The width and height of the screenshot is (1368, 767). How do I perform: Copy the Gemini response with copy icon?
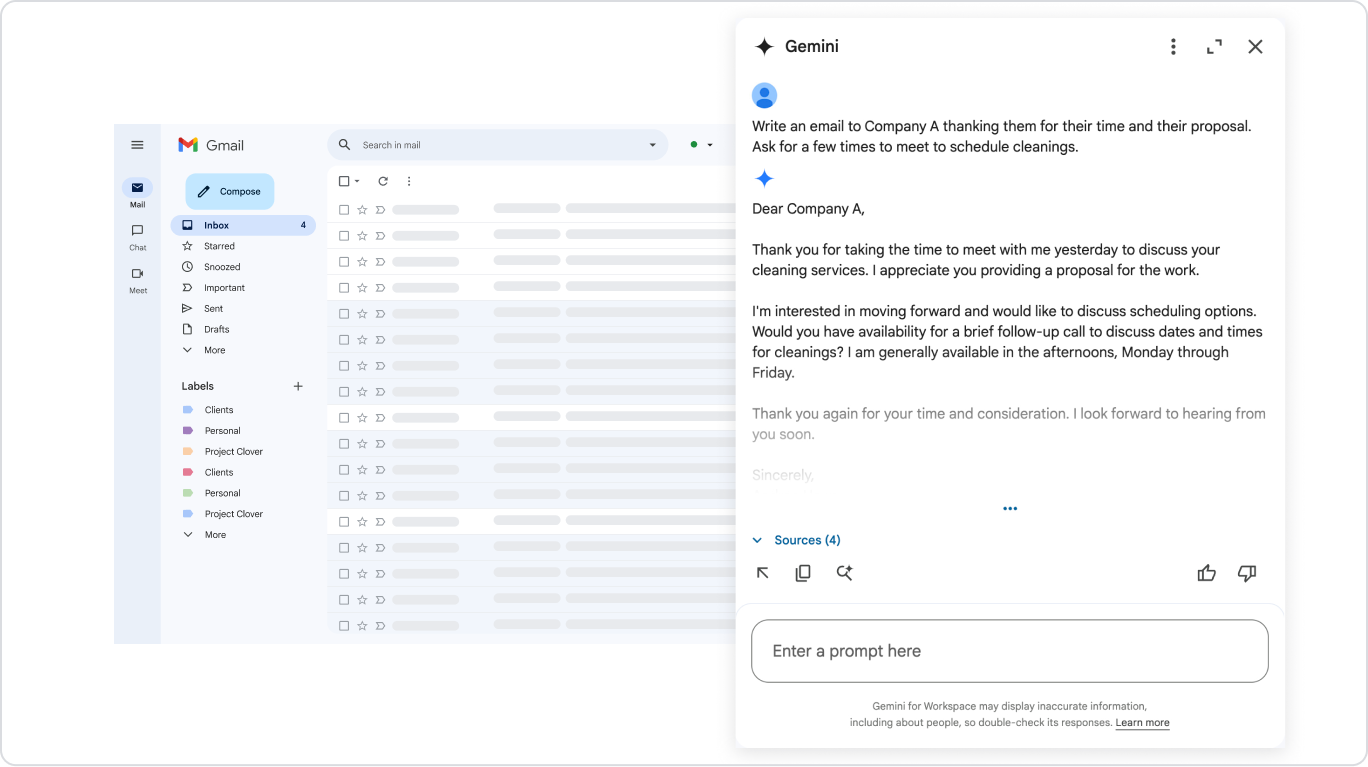[803, 573]
